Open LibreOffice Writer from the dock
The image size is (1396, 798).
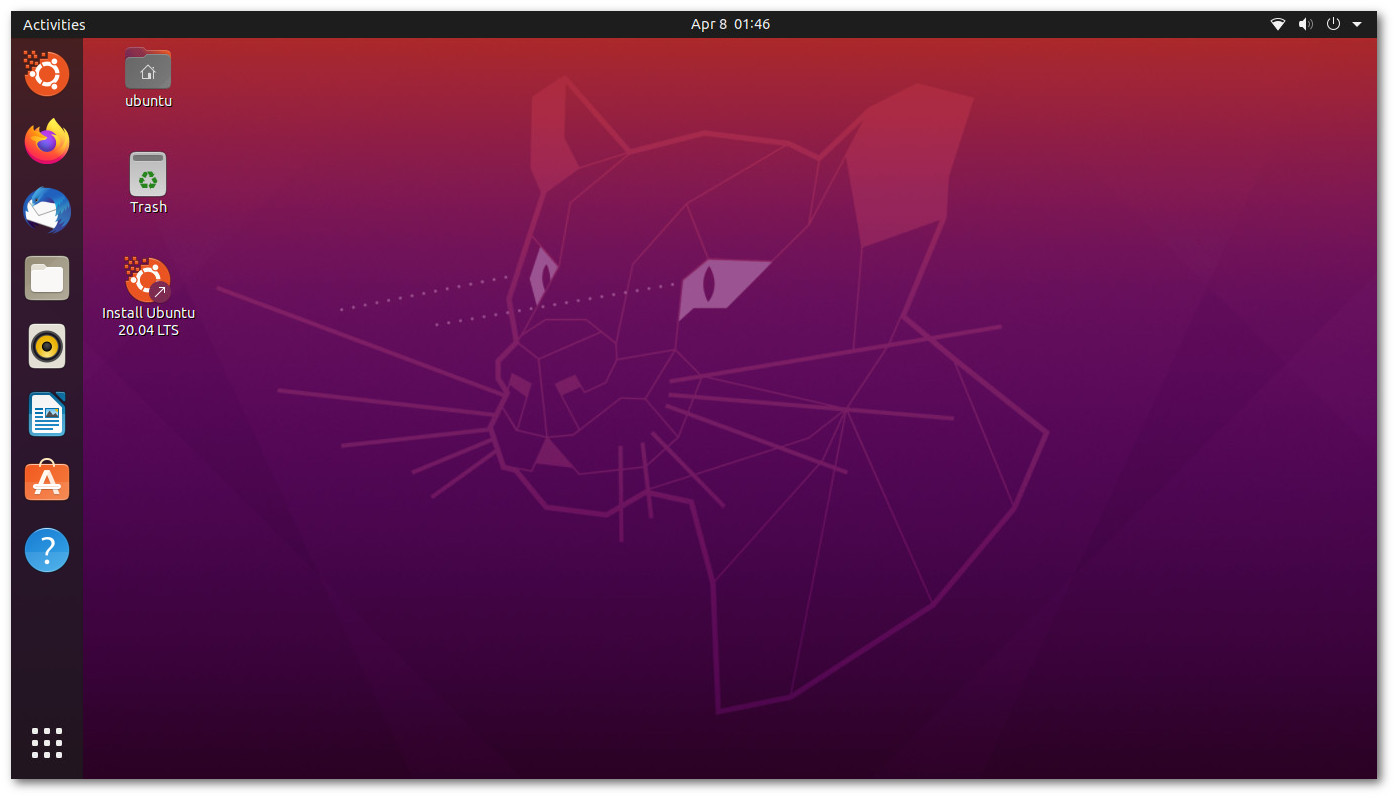pos(47,414)
